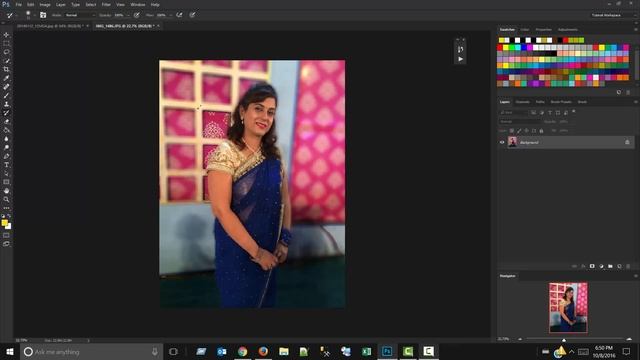Open the Tool Preset picker

(x=11, y=15)
